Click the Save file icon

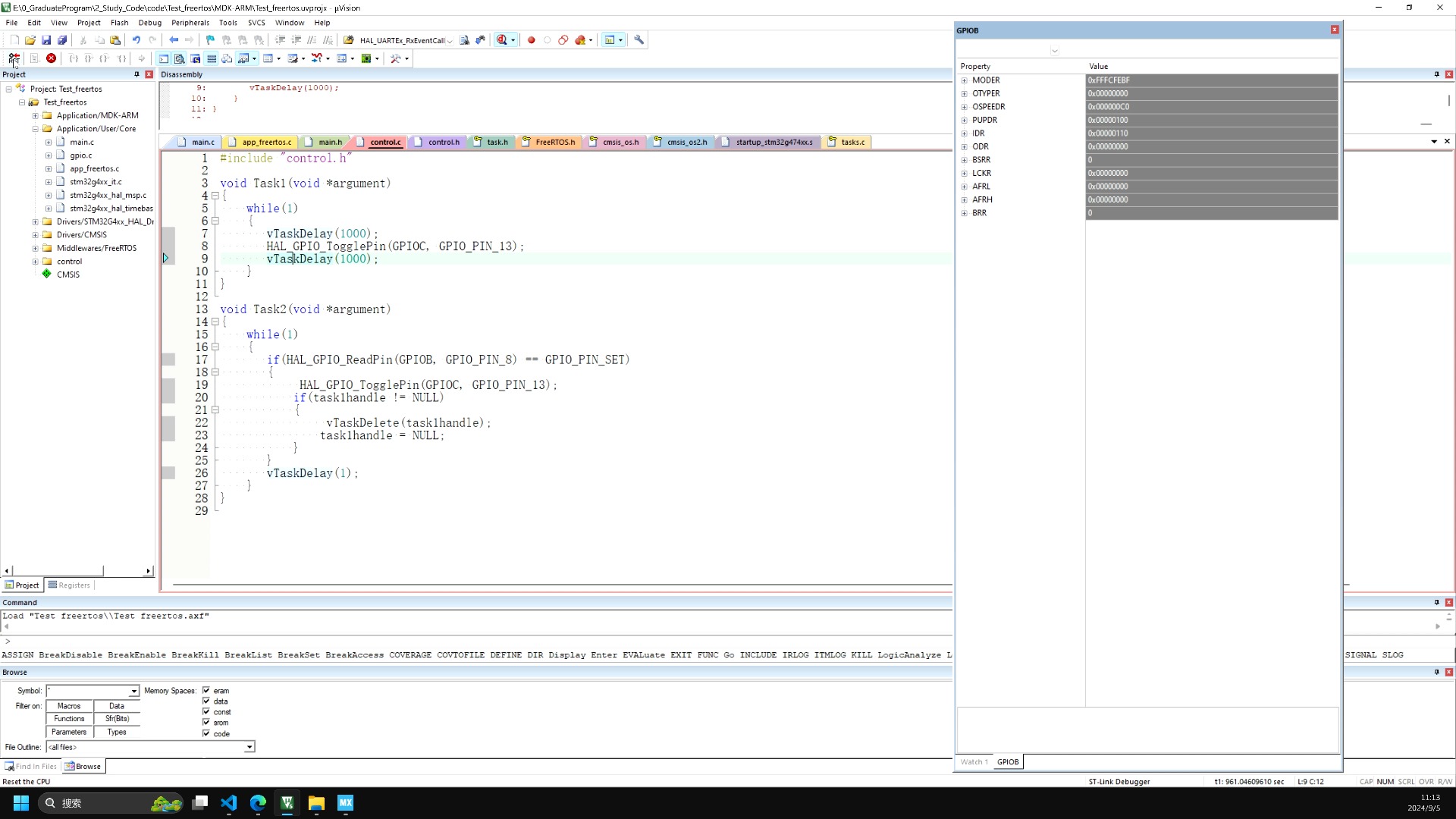(46, 40)
